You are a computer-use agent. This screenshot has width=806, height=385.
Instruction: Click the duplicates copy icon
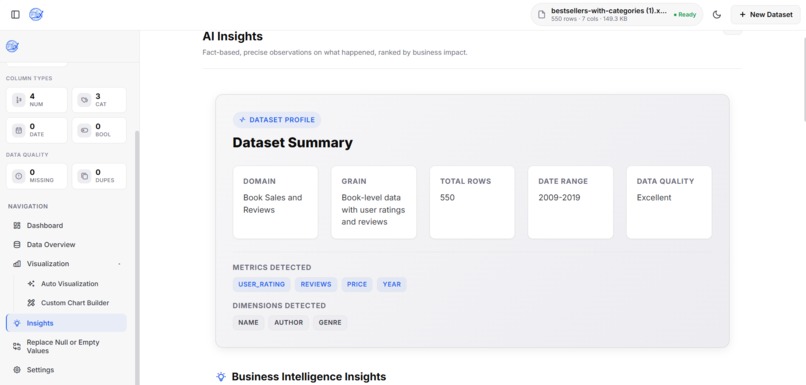click(84, 176)
